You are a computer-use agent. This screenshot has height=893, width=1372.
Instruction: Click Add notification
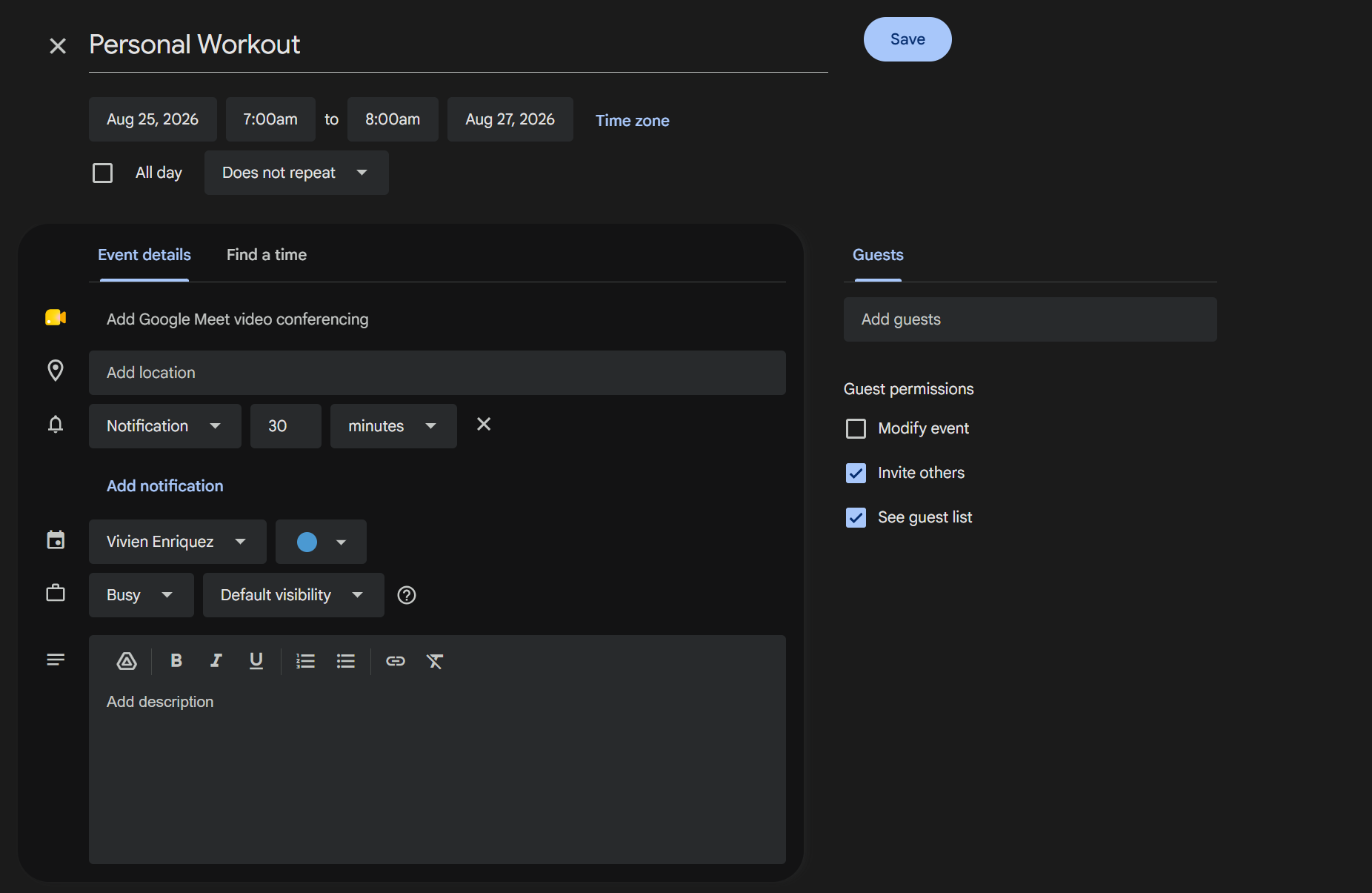pos(165,486)
